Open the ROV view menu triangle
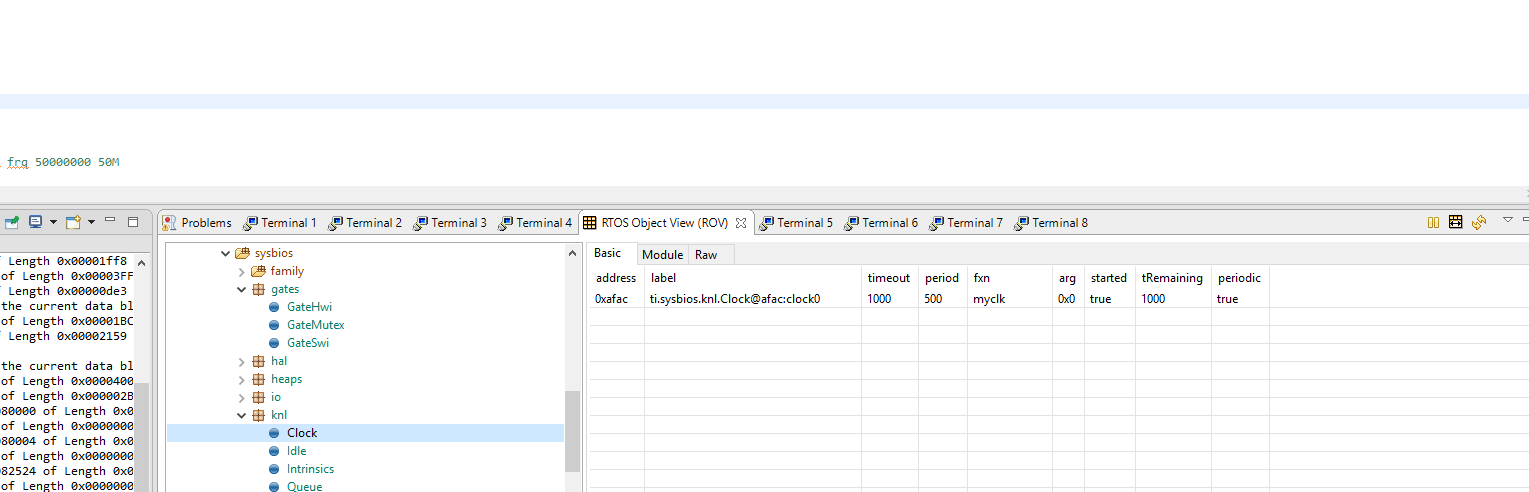This screenshot has height=492, width=1529. [1507, 220]
